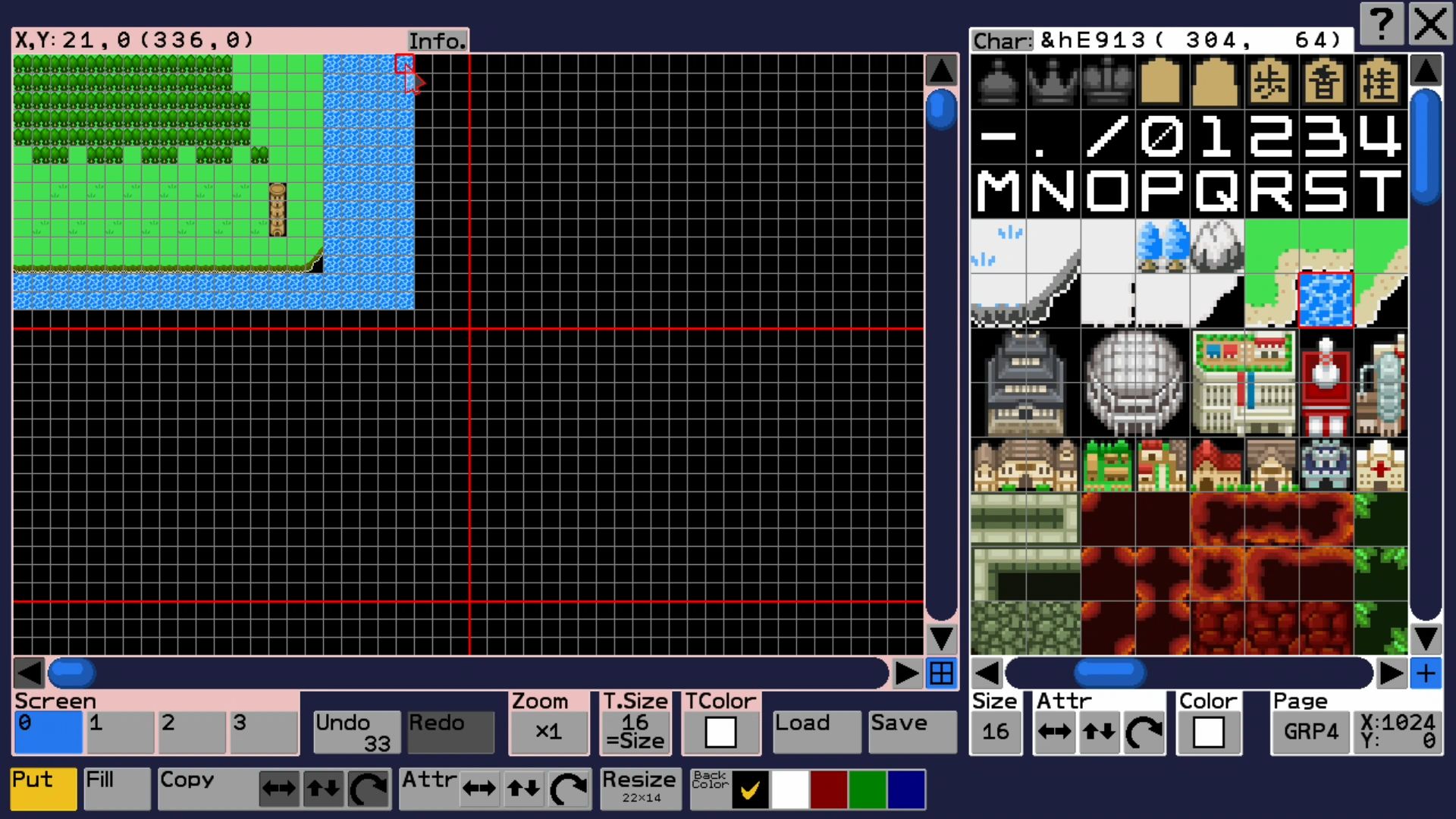This screenshot has height=819, width=1456.
Task: Choose the white back color swatch
Action: pyautogui.click(x=789, y=789)
